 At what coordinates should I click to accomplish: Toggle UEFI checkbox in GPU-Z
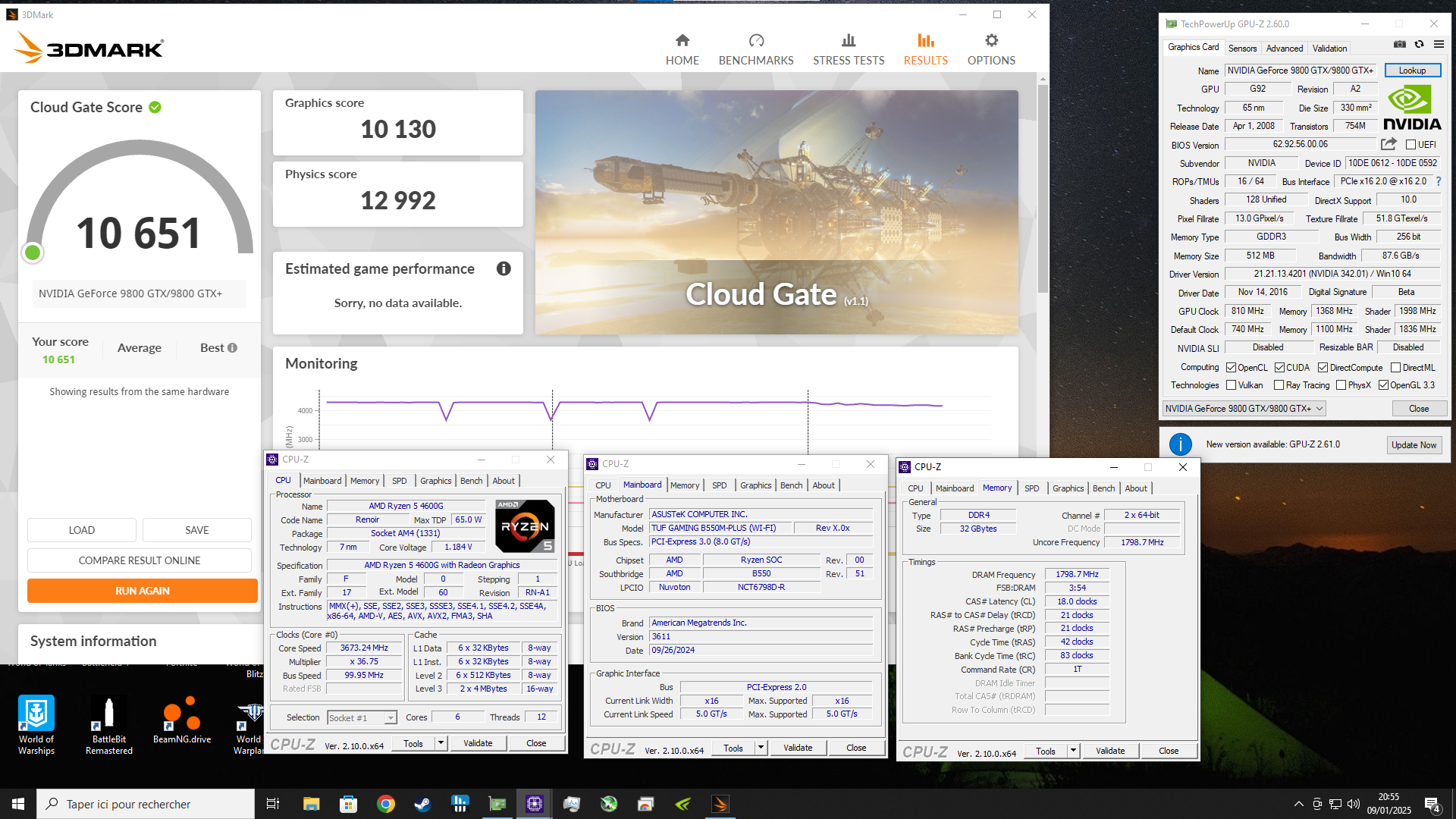point(1411,145)
